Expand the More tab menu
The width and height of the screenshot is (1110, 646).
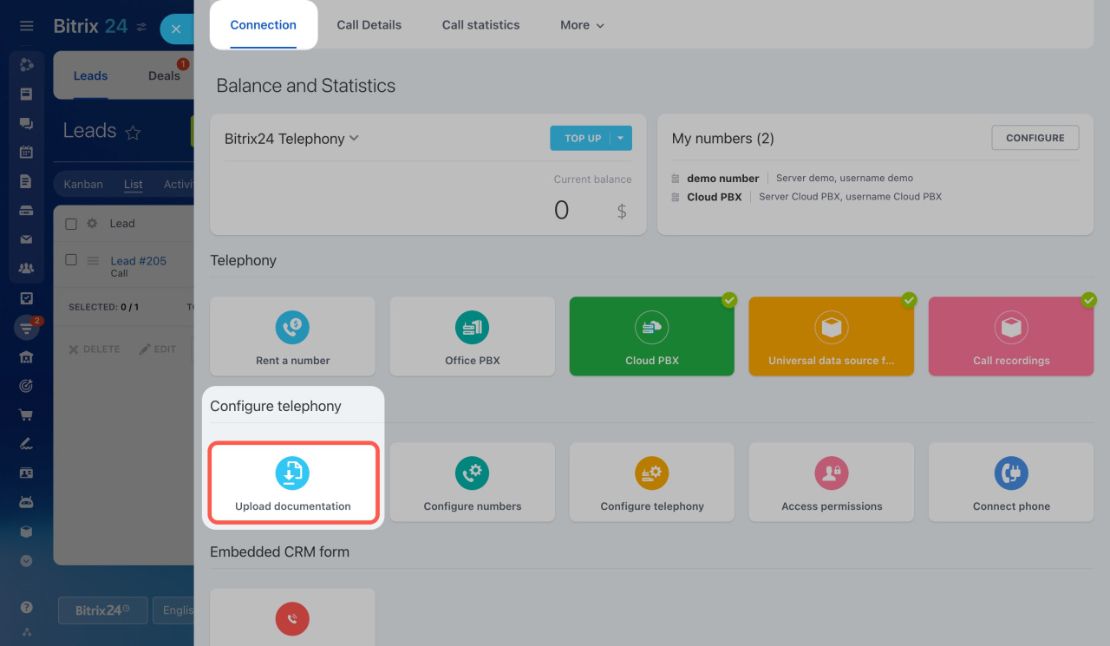[x=582, y=25]
